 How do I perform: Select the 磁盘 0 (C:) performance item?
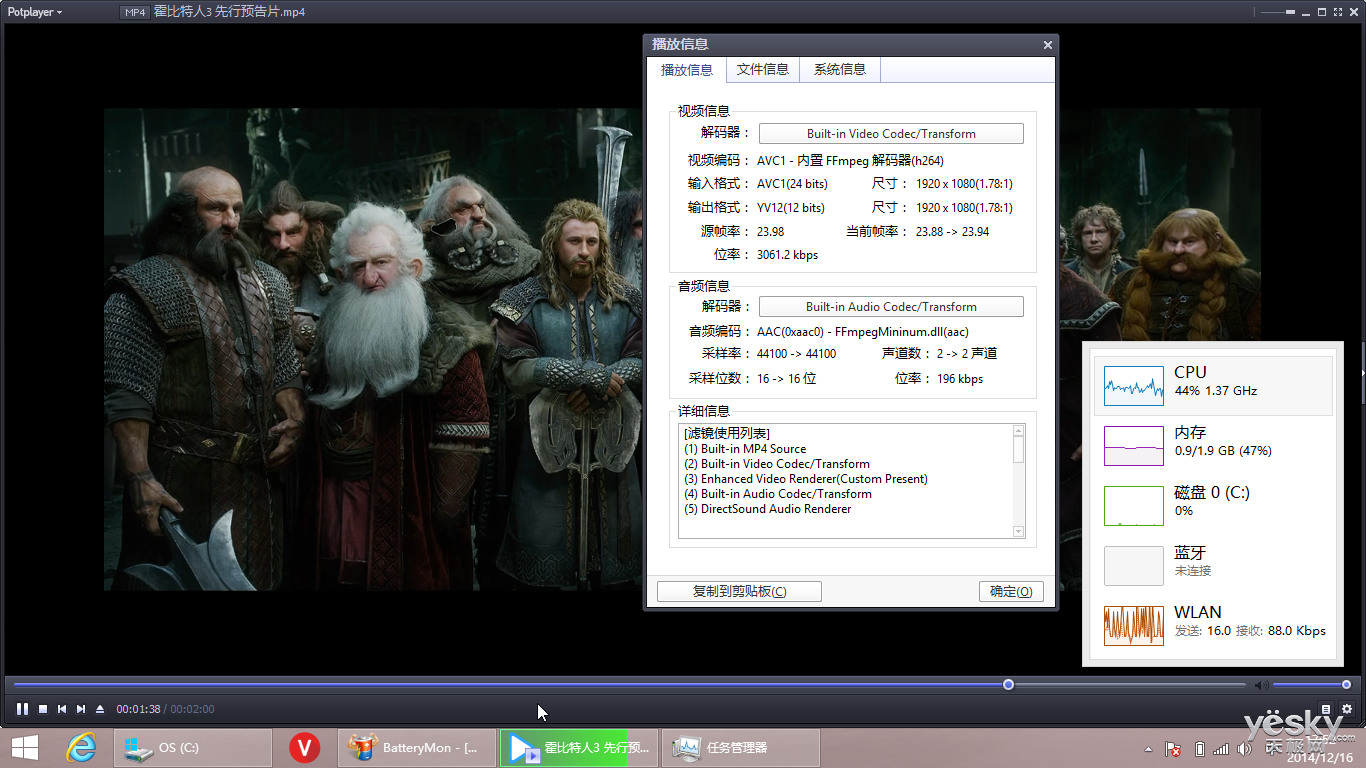[1213, 505]
